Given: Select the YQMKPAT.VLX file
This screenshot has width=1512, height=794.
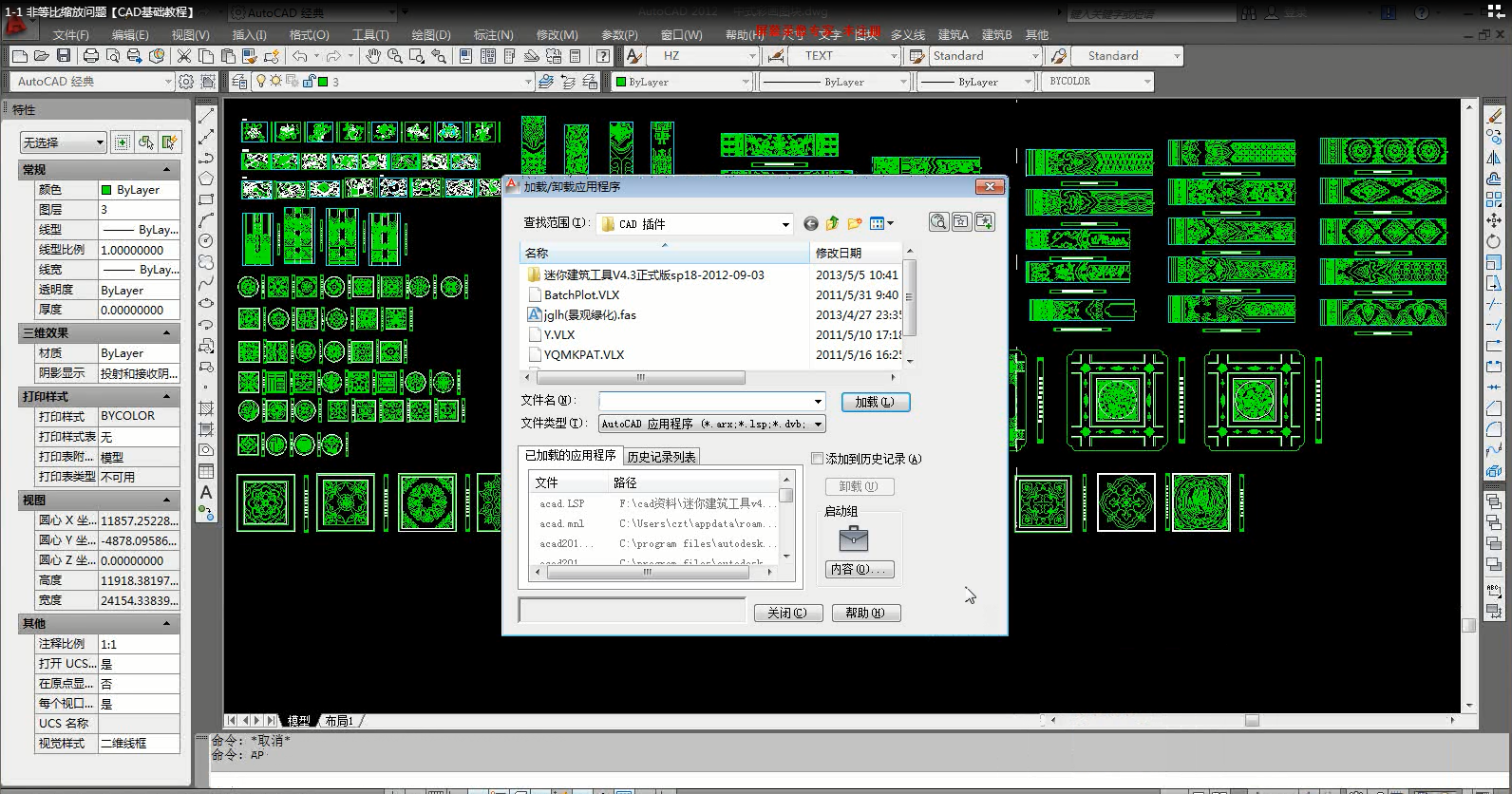Looking at the screenshot, I should (x=584, y=354).
